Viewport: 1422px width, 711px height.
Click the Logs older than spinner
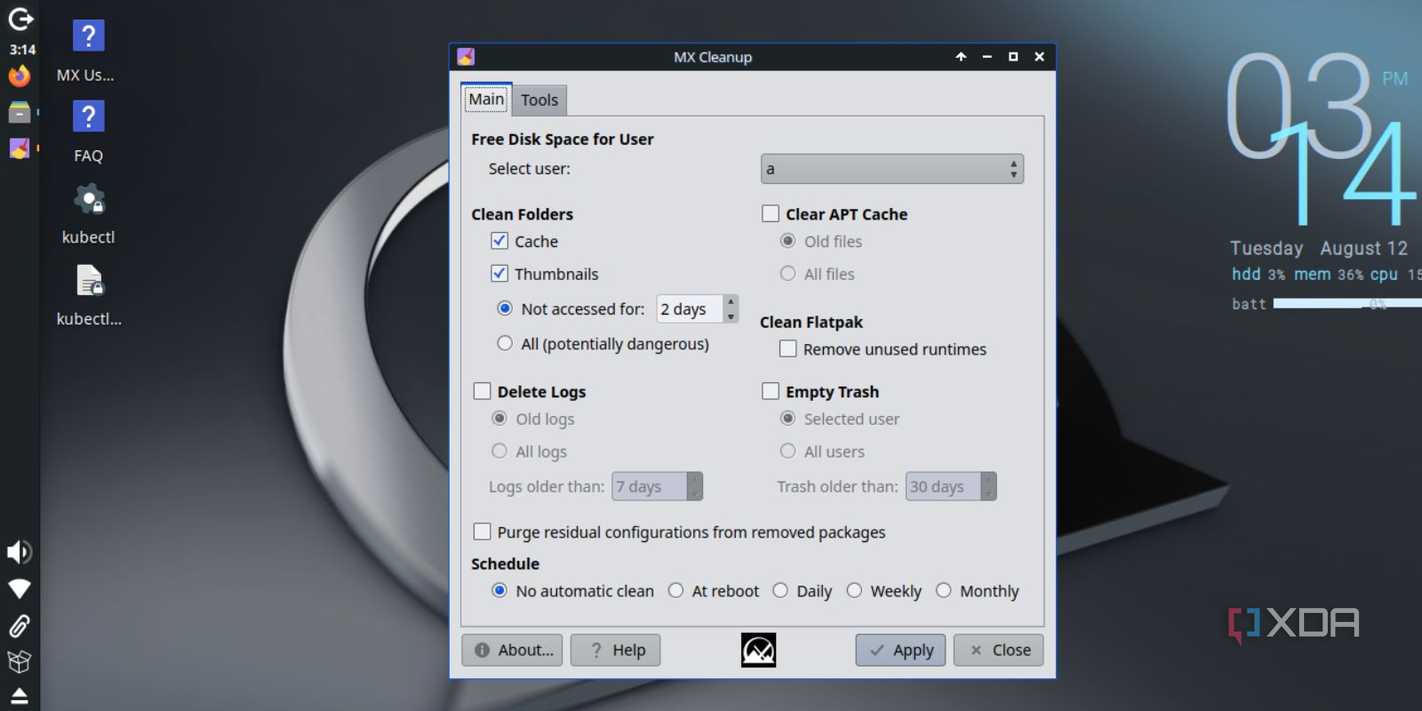click(657, 487)
